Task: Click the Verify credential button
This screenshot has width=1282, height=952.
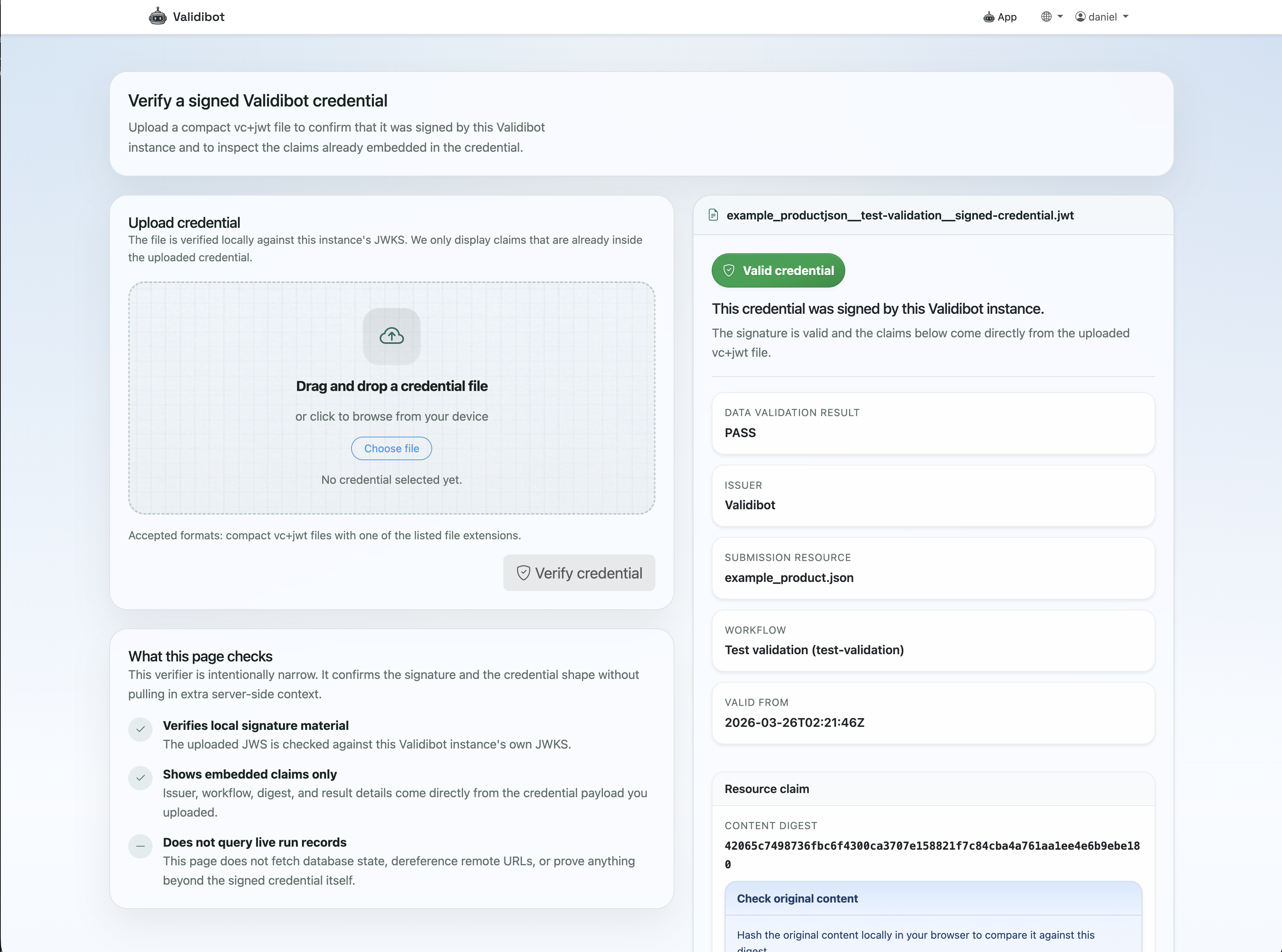Action: point(579,573)
